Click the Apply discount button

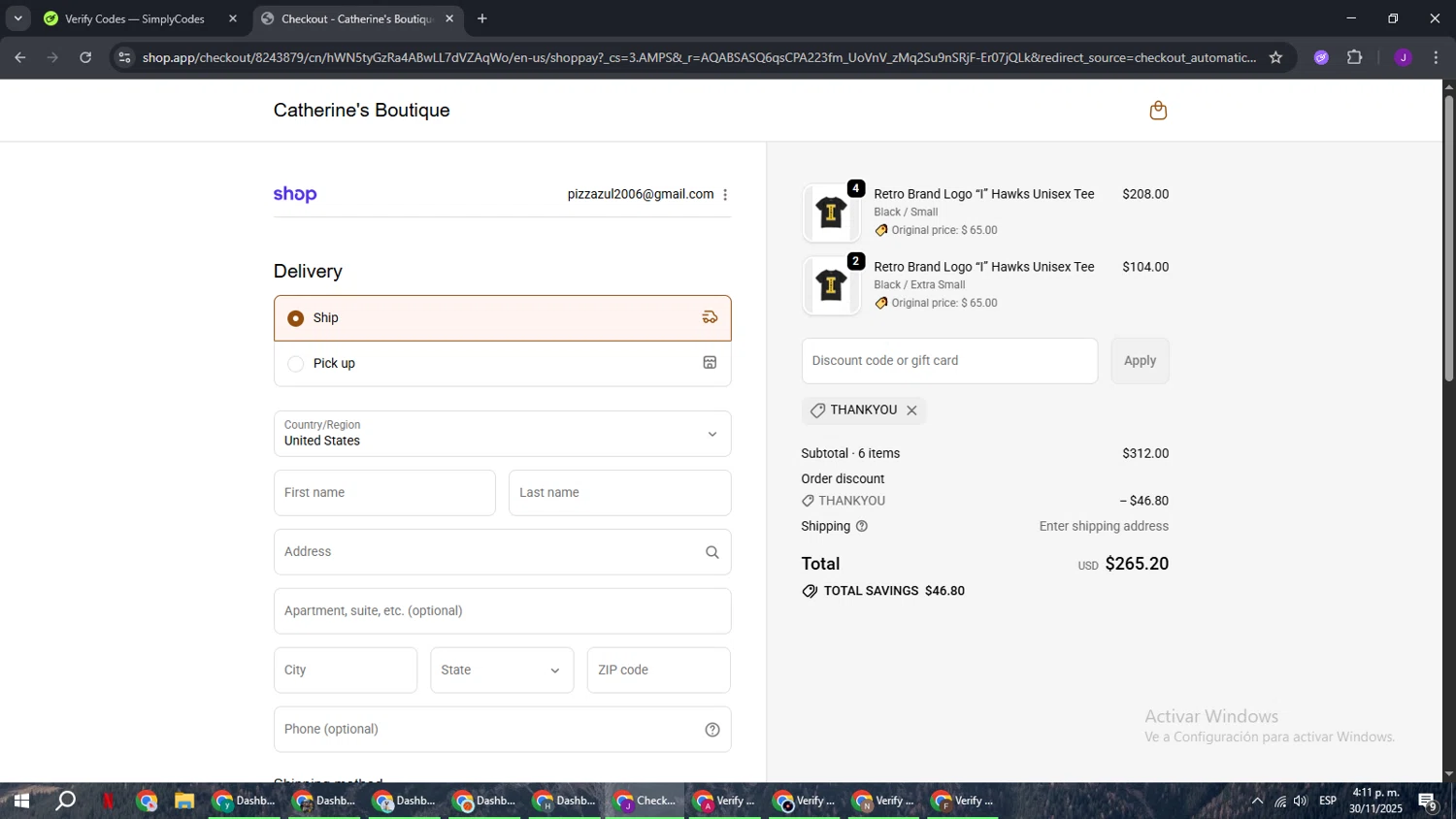point(1140,361)
